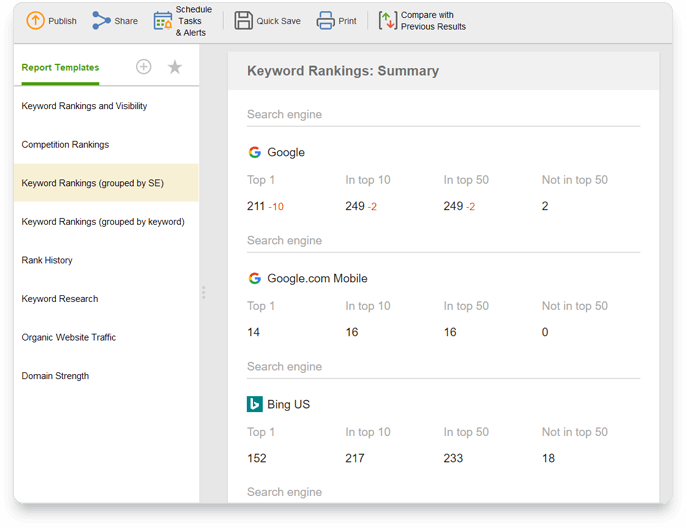Add a new report template with plus icon
686x528 pixels.
click(144, 66)
